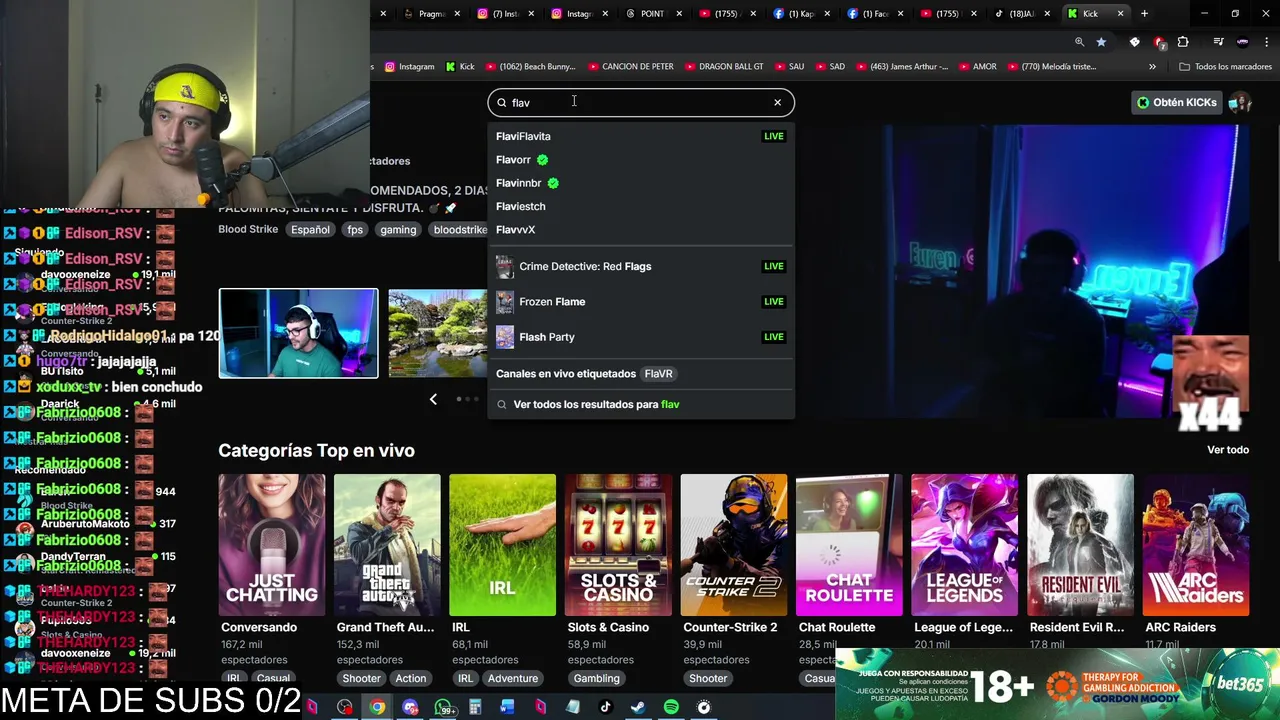This screenshot has height=720, width=1280.
Task: Switch to the (7) Instagram browser tab
Action: (505, 14)
